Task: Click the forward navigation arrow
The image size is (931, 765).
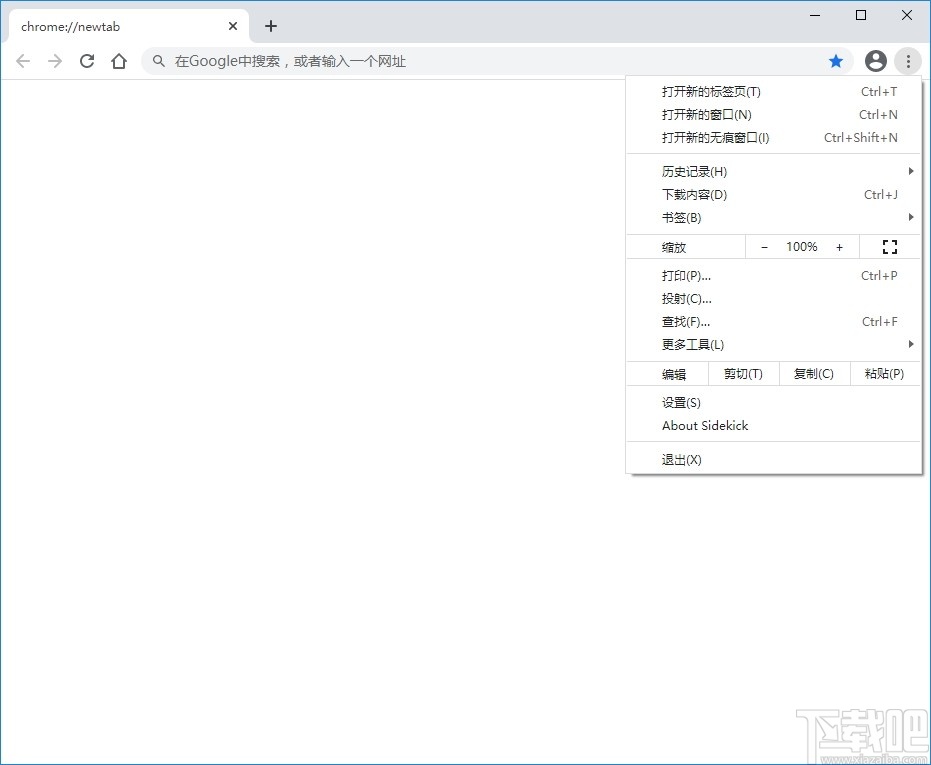Action: tap(55, 61)
